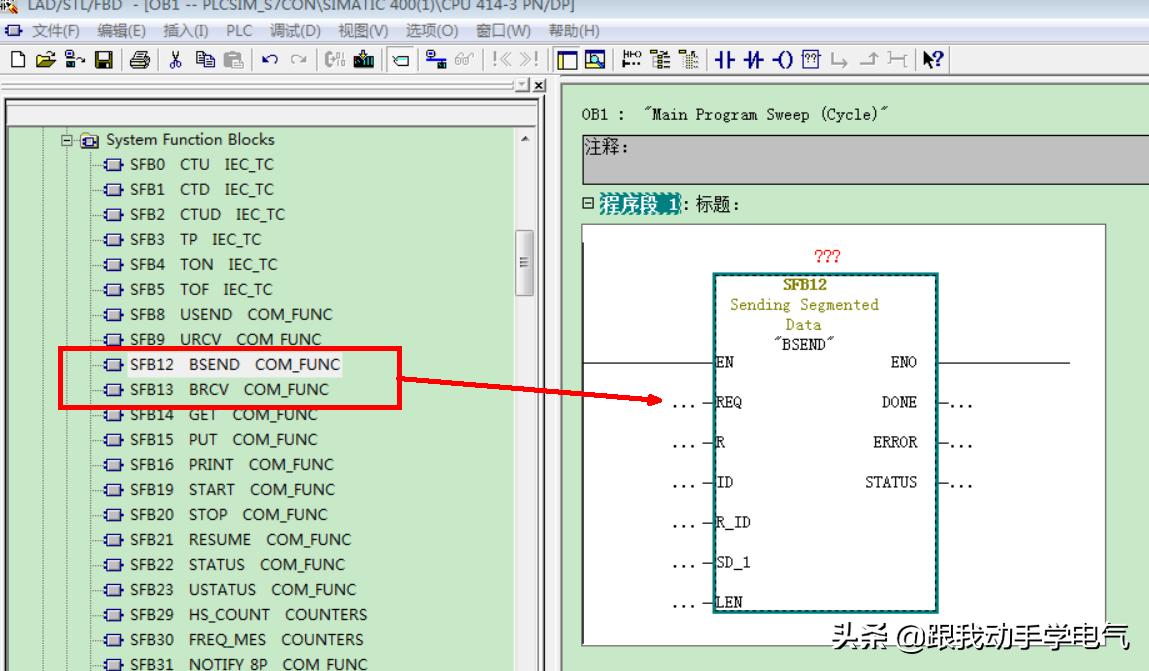Click the Download to PLC icon
1149x671 pixels.
363,62
